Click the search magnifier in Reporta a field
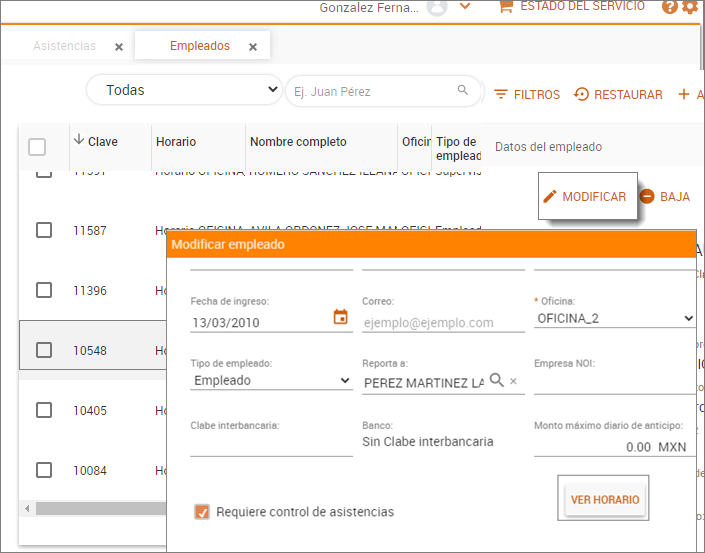705x553 pixels. [496, 381]
